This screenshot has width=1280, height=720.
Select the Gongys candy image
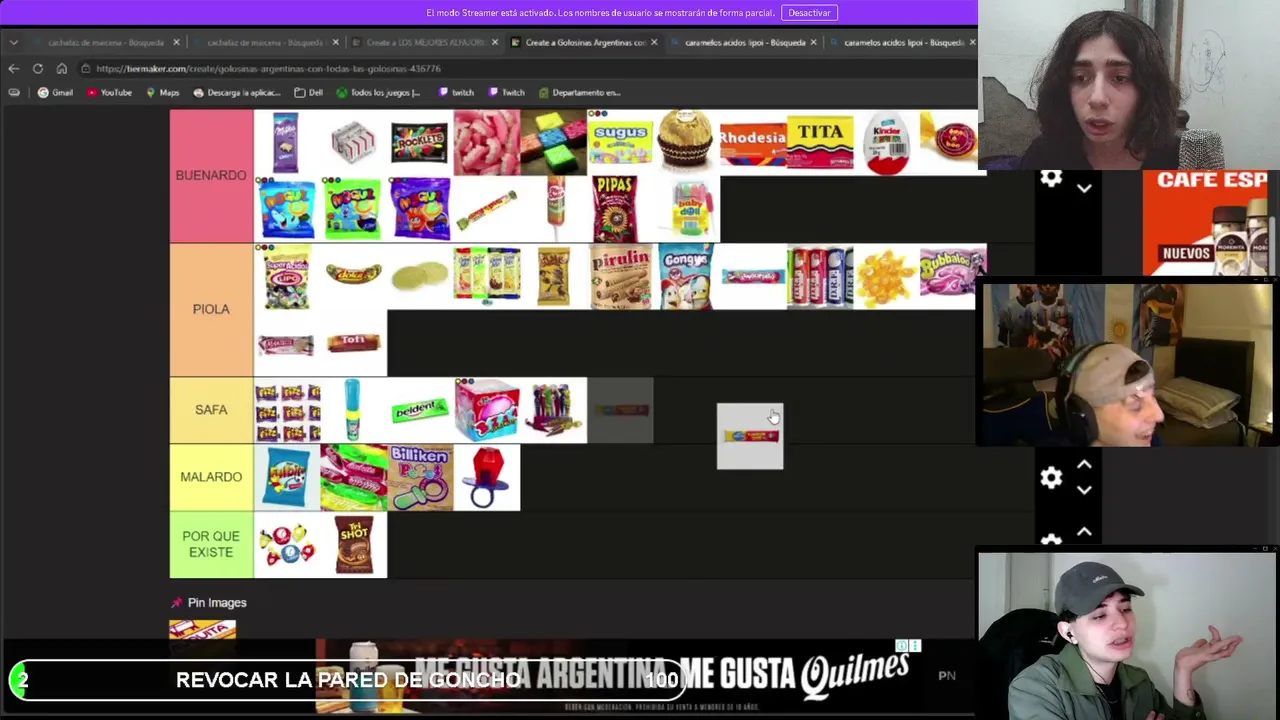686,276
